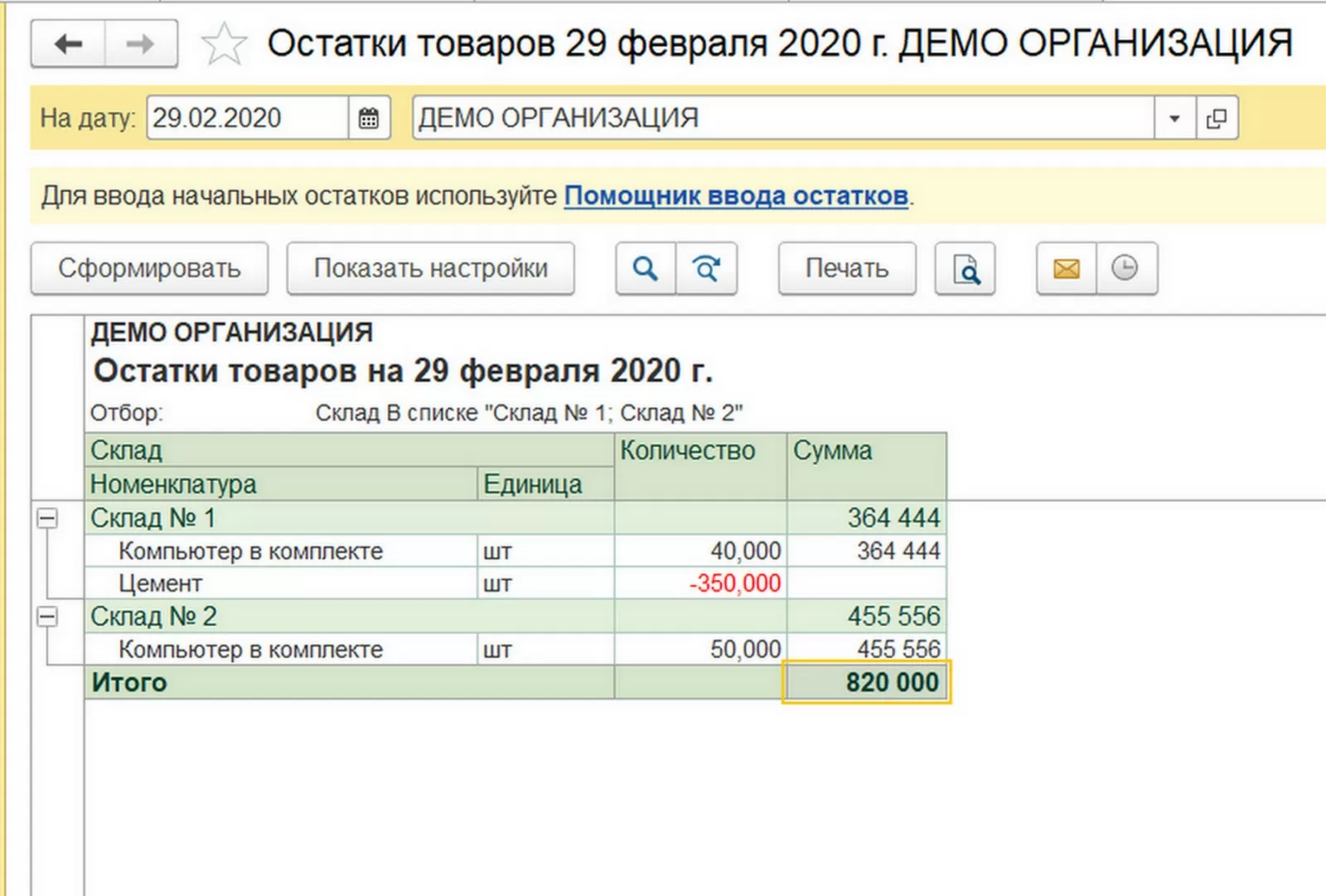The height and width of the screenshot is (896, 1326).
Task: Click the magnifier find icon
Action: click(x=646, y=269)
